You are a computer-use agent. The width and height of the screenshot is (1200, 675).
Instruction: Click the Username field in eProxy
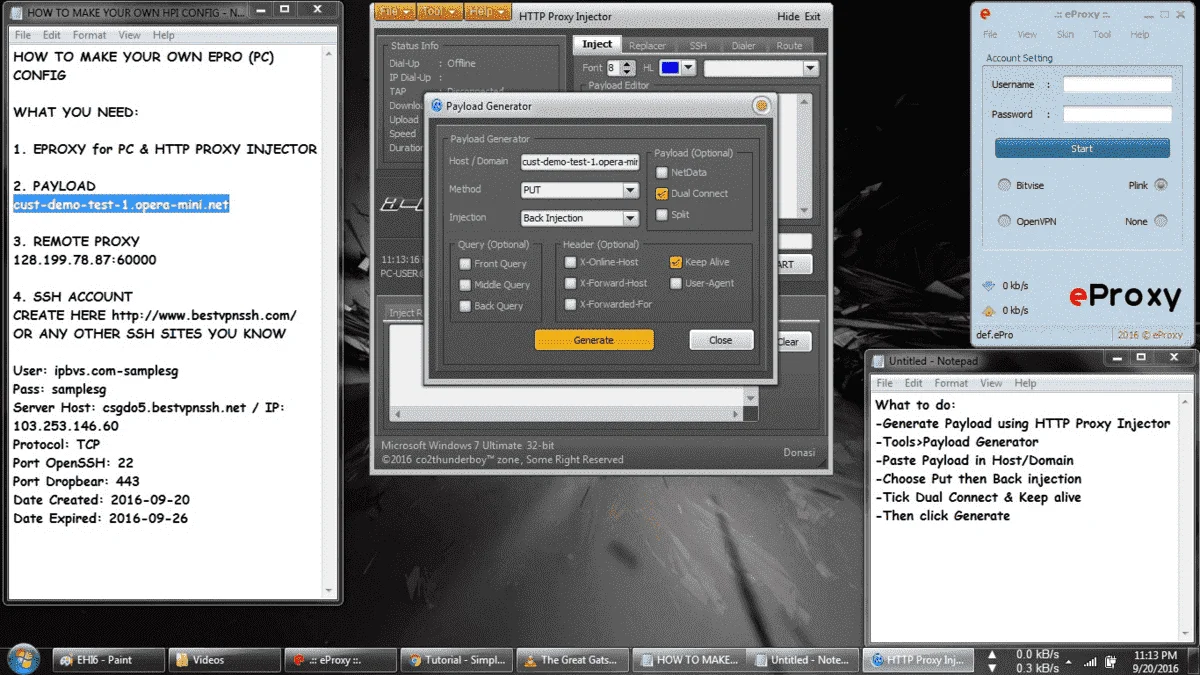click(x=1117, y=85)
